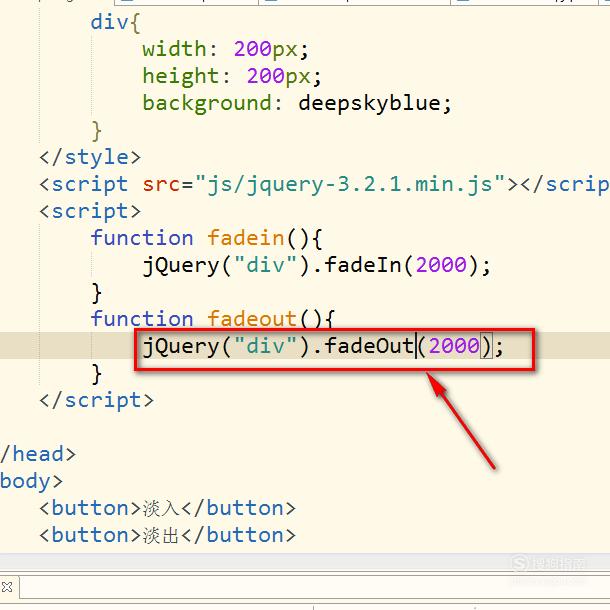Image resolution: width=610 pixels, height=610 pixels.
Task: Click the horizontal scrollbar below the code
Action: (x=305, y=563)
